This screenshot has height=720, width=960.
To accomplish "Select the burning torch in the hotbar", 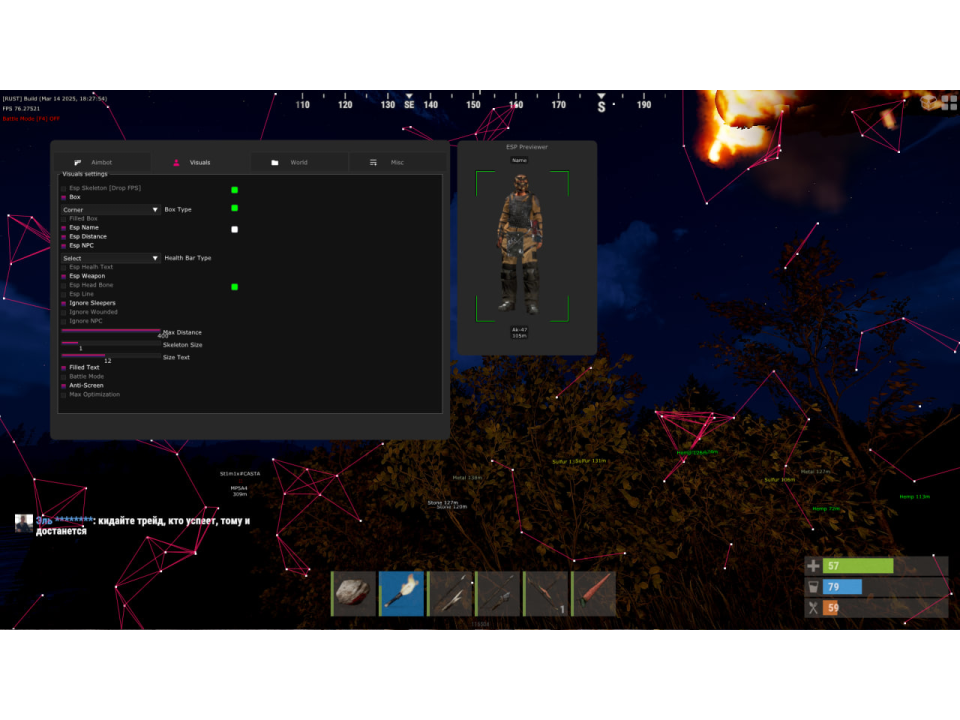I will (401, 593).
